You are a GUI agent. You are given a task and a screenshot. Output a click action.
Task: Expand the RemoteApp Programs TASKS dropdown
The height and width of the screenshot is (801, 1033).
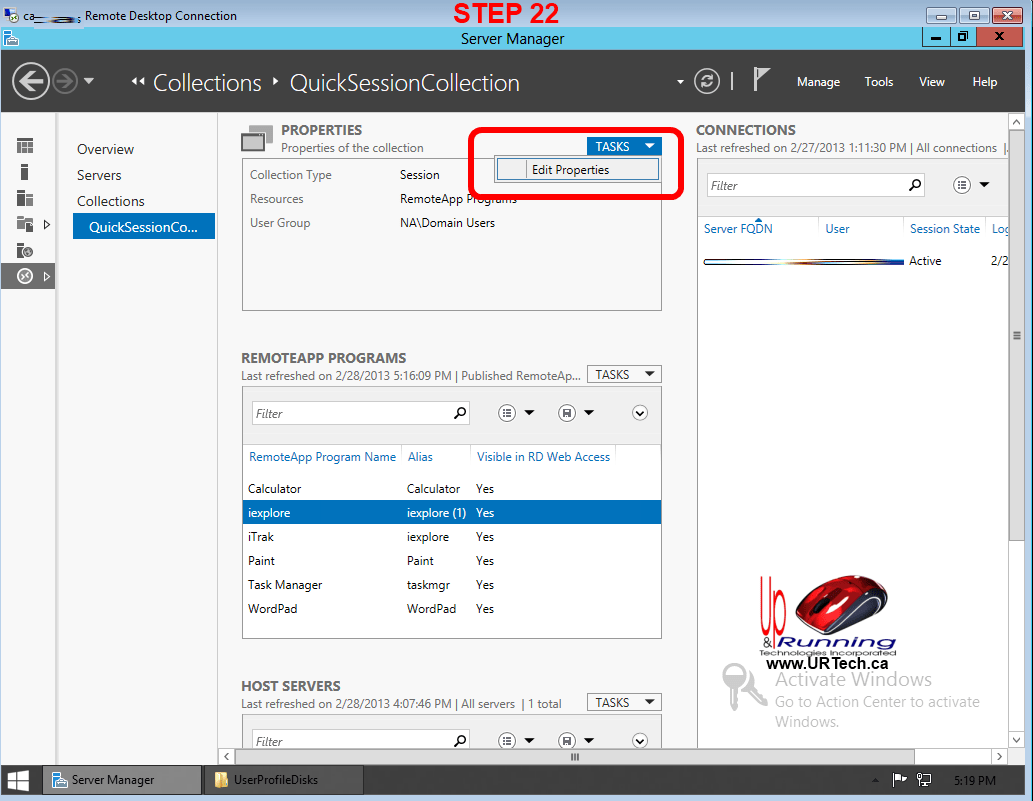coord(623,375)
